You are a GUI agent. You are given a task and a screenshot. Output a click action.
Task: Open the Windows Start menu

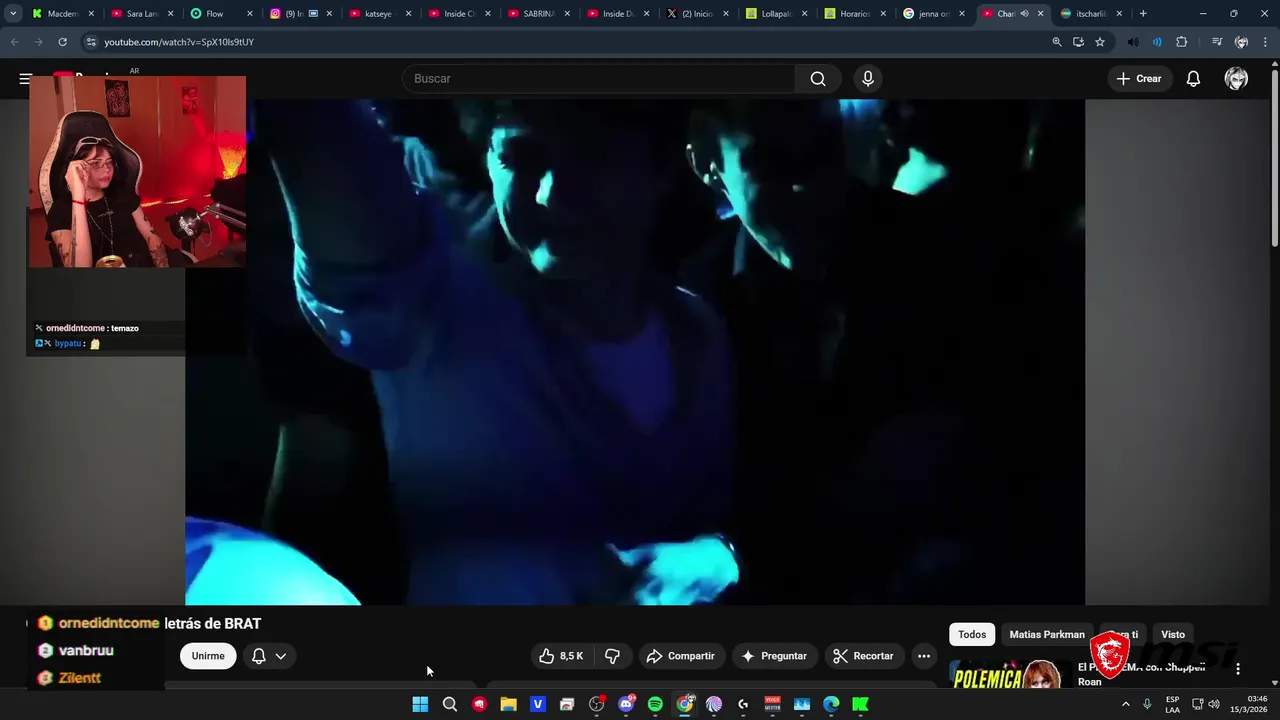[420, 704]
